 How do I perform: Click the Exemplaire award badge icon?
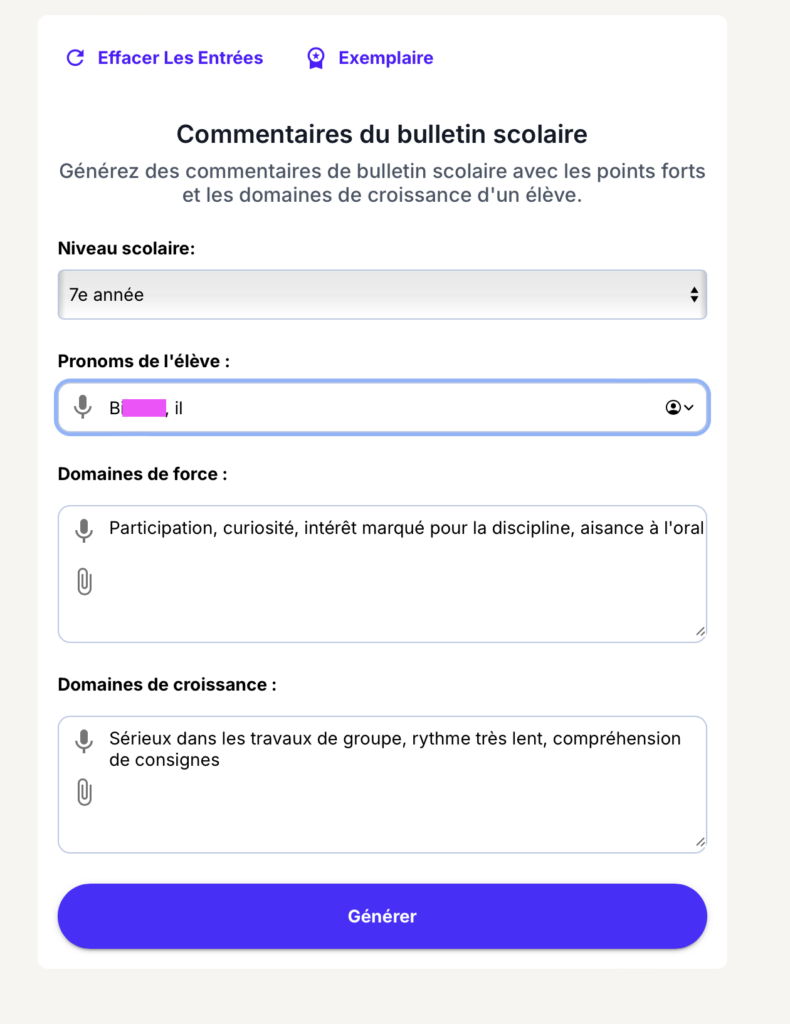click(x=316, y=58)
